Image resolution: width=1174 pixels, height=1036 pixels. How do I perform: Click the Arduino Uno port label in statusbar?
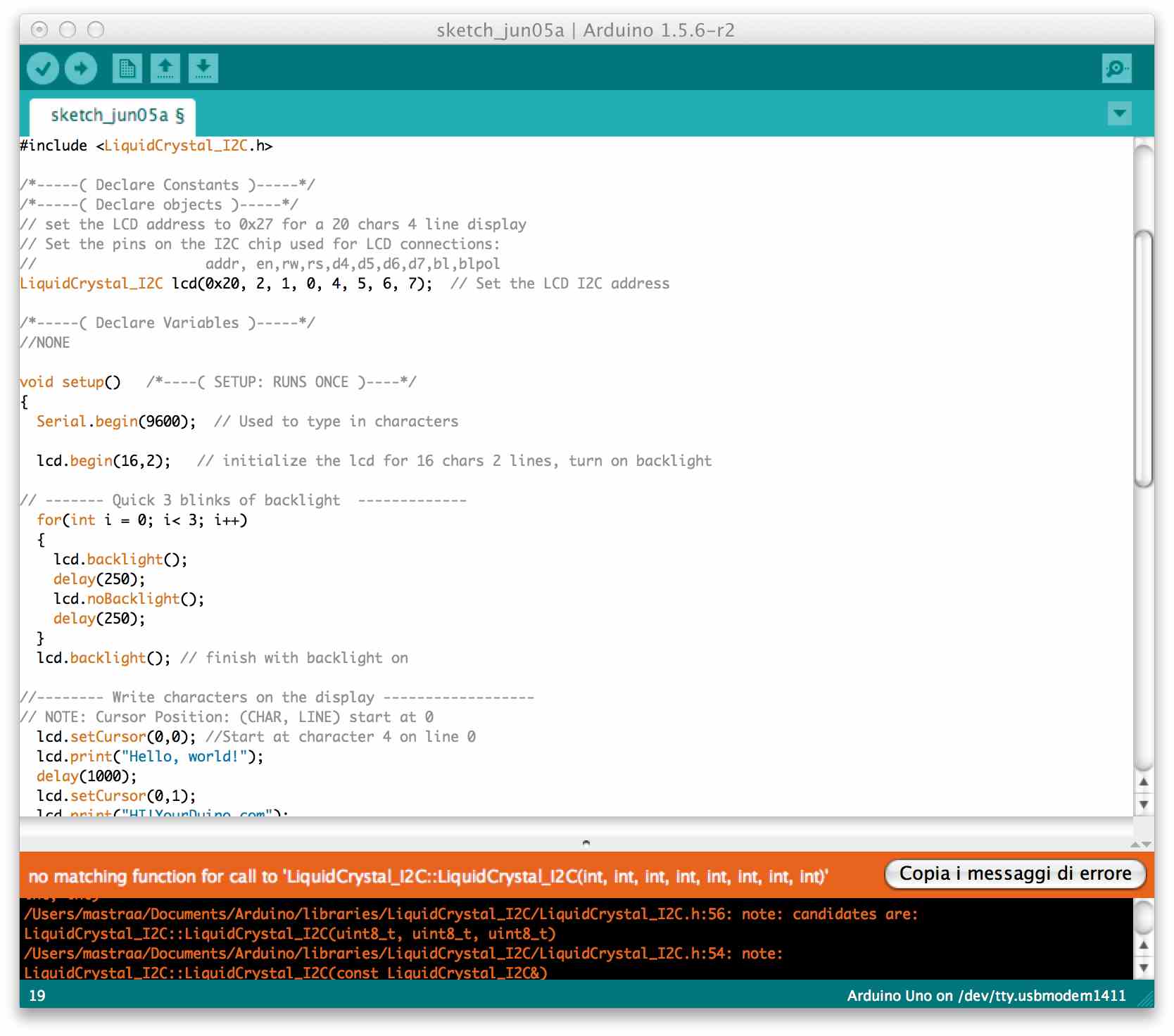[986, 996]
